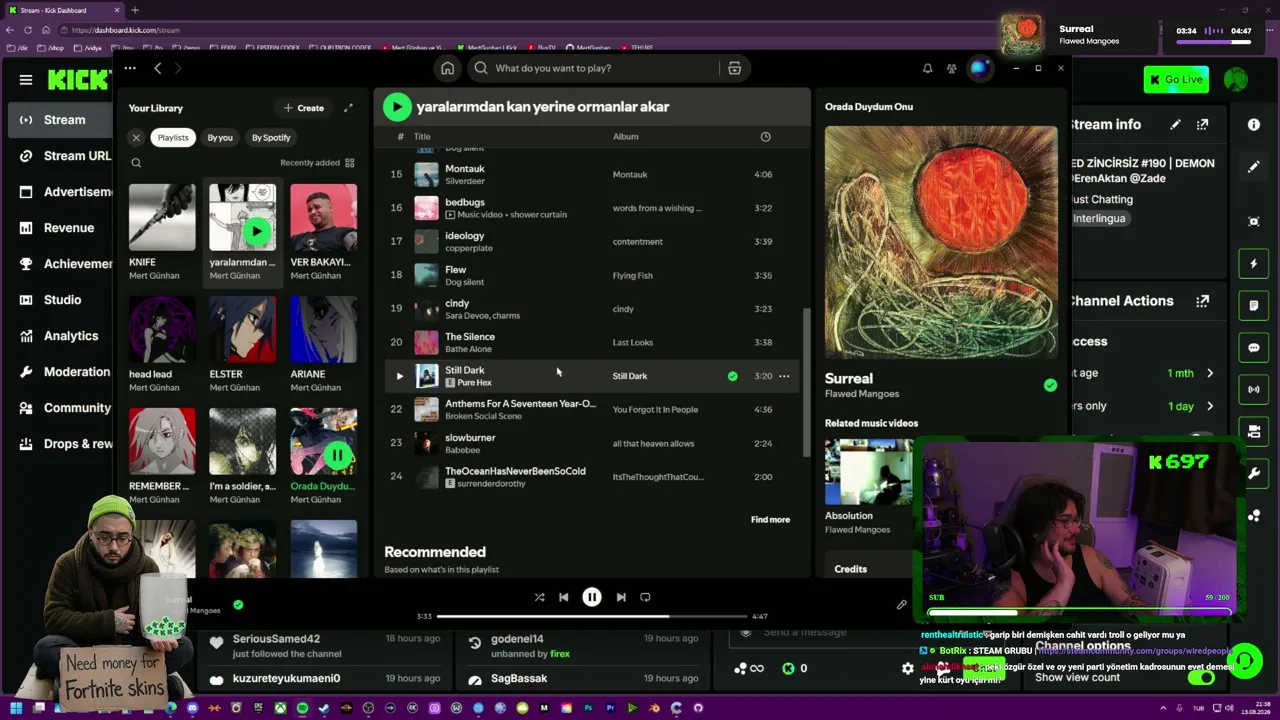Go back using Spotify's back arrow
This screenshot has width=1280, height=720.
click(x=157, y=68)
